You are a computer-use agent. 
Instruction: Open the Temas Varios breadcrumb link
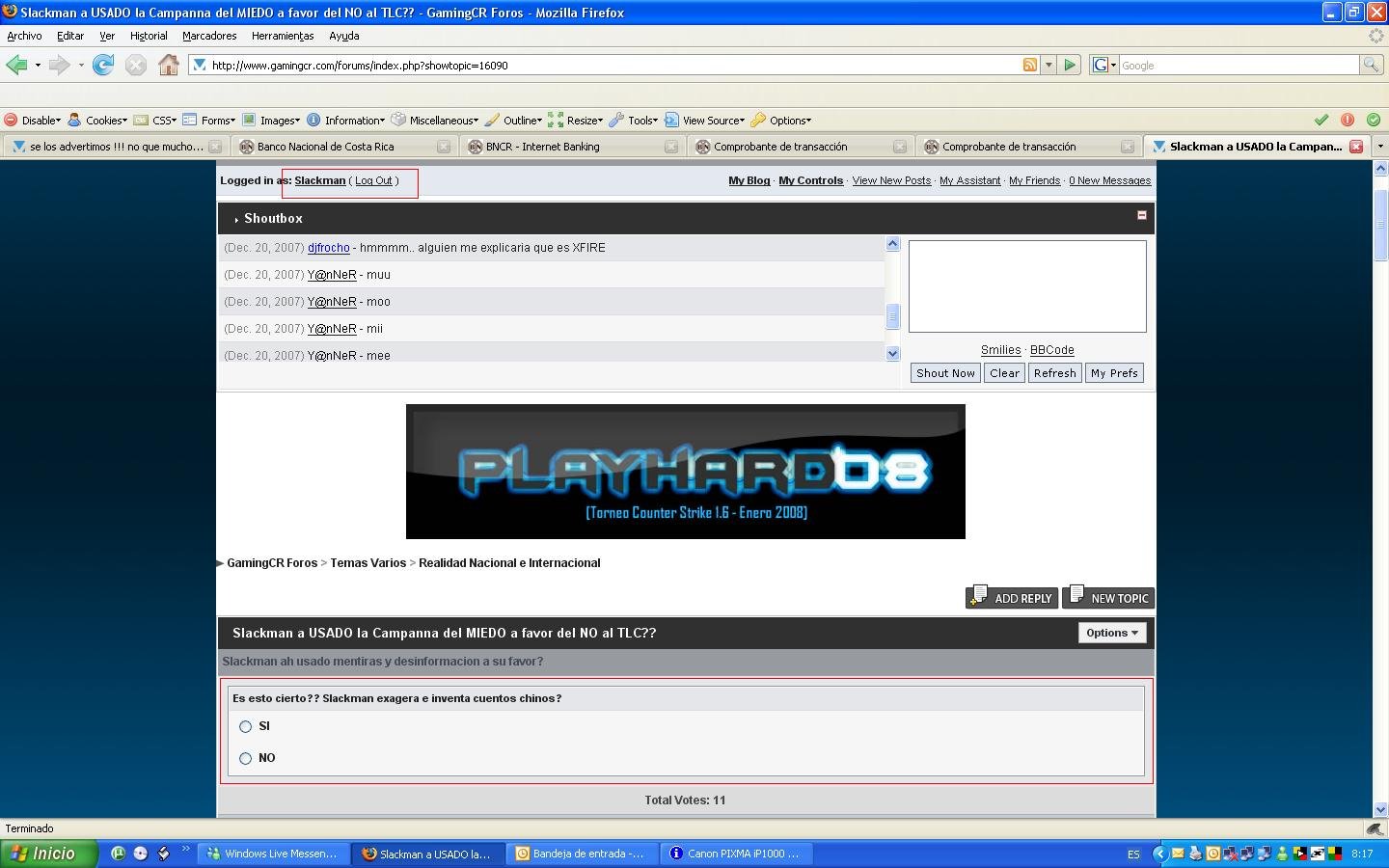[368, 563]
